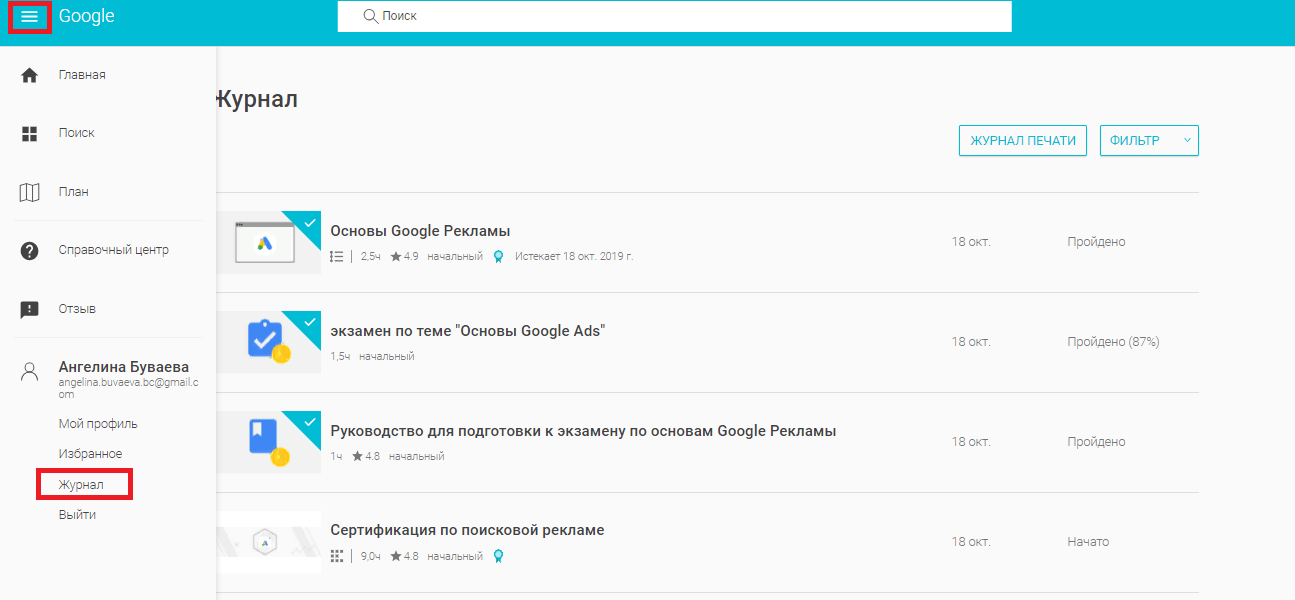
Task: Select Избранное in the sidebar
Action: (x=90, y=454)
